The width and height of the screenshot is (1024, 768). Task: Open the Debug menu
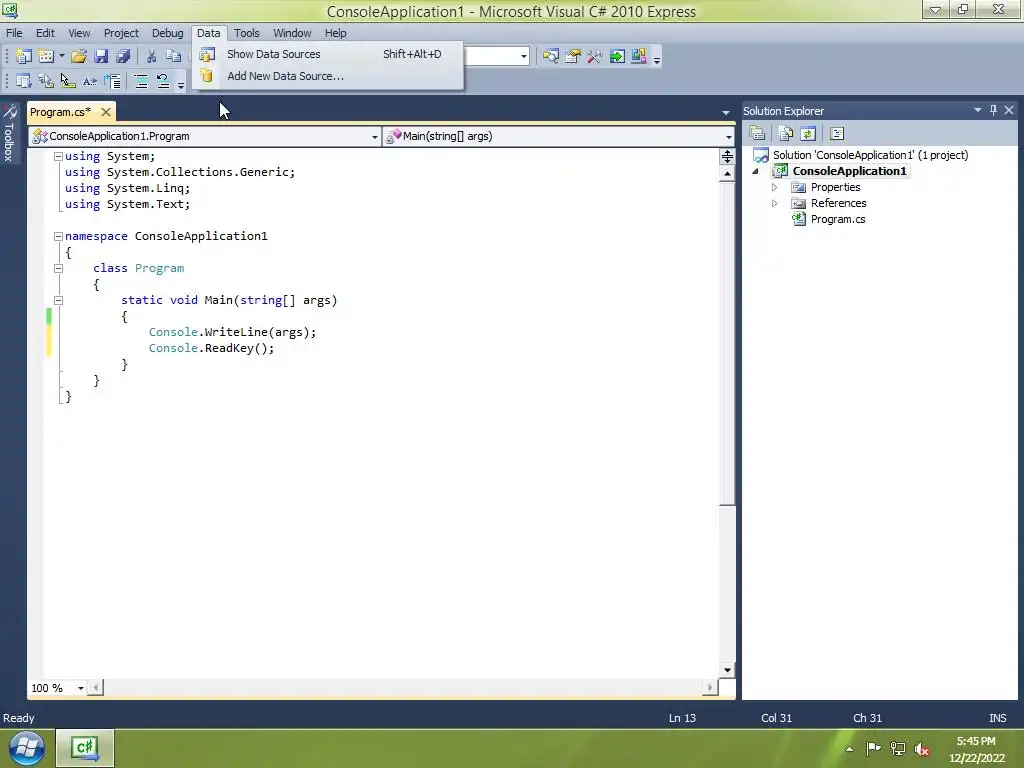click(x=167, y=33)
